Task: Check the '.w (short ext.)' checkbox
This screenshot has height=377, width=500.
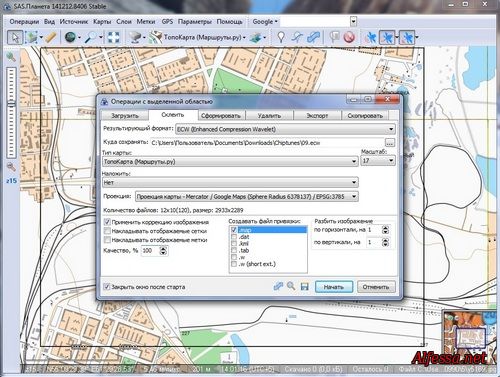Action: point(234,264)
